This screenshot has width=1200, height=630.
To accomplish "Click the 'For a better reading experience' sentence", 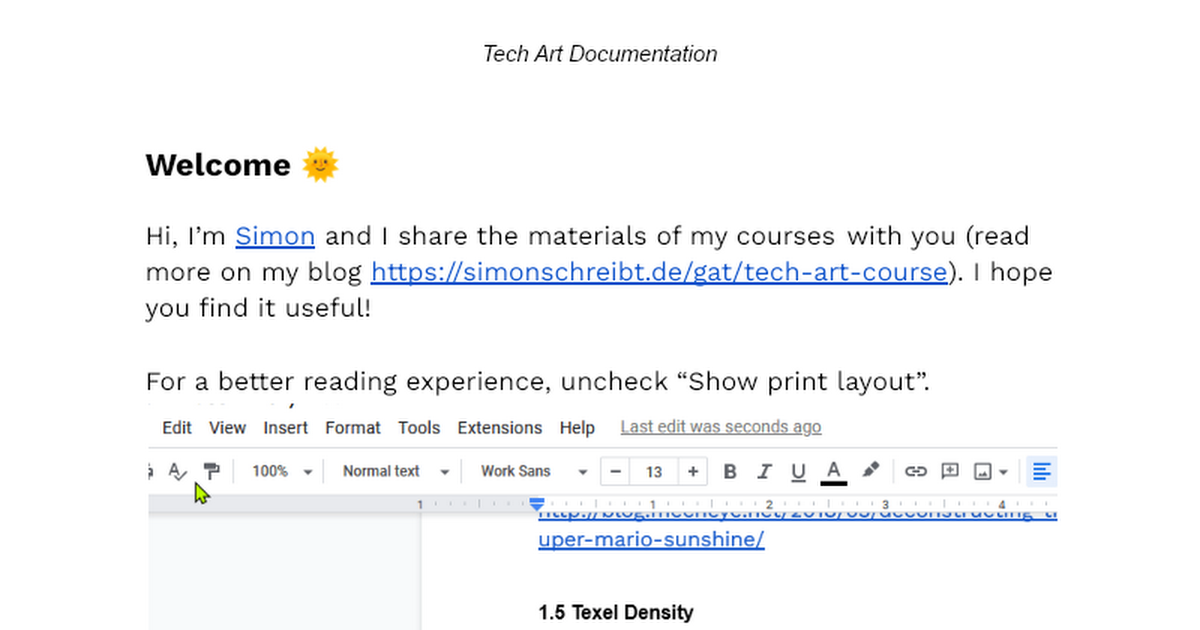I will pyautogui.click(x=538, y=381).
